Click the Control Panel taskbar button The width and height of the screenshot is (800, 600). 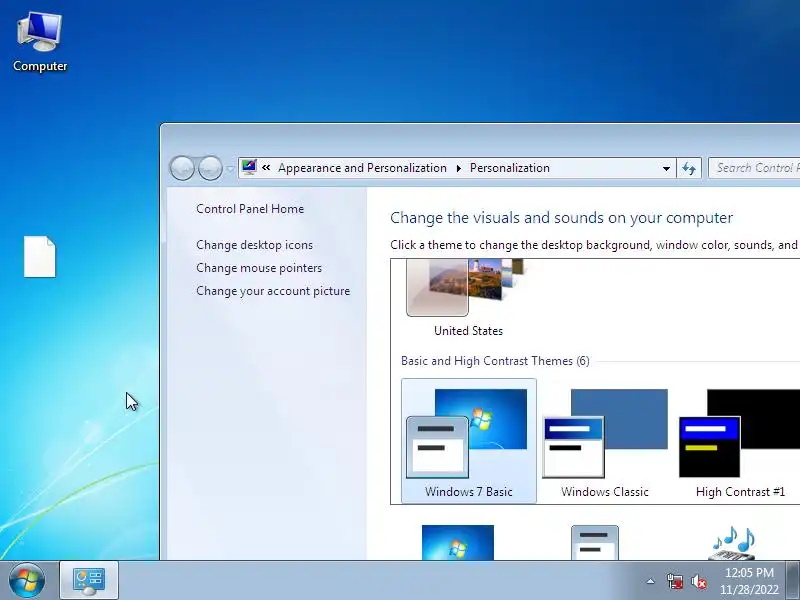point(89,581)
